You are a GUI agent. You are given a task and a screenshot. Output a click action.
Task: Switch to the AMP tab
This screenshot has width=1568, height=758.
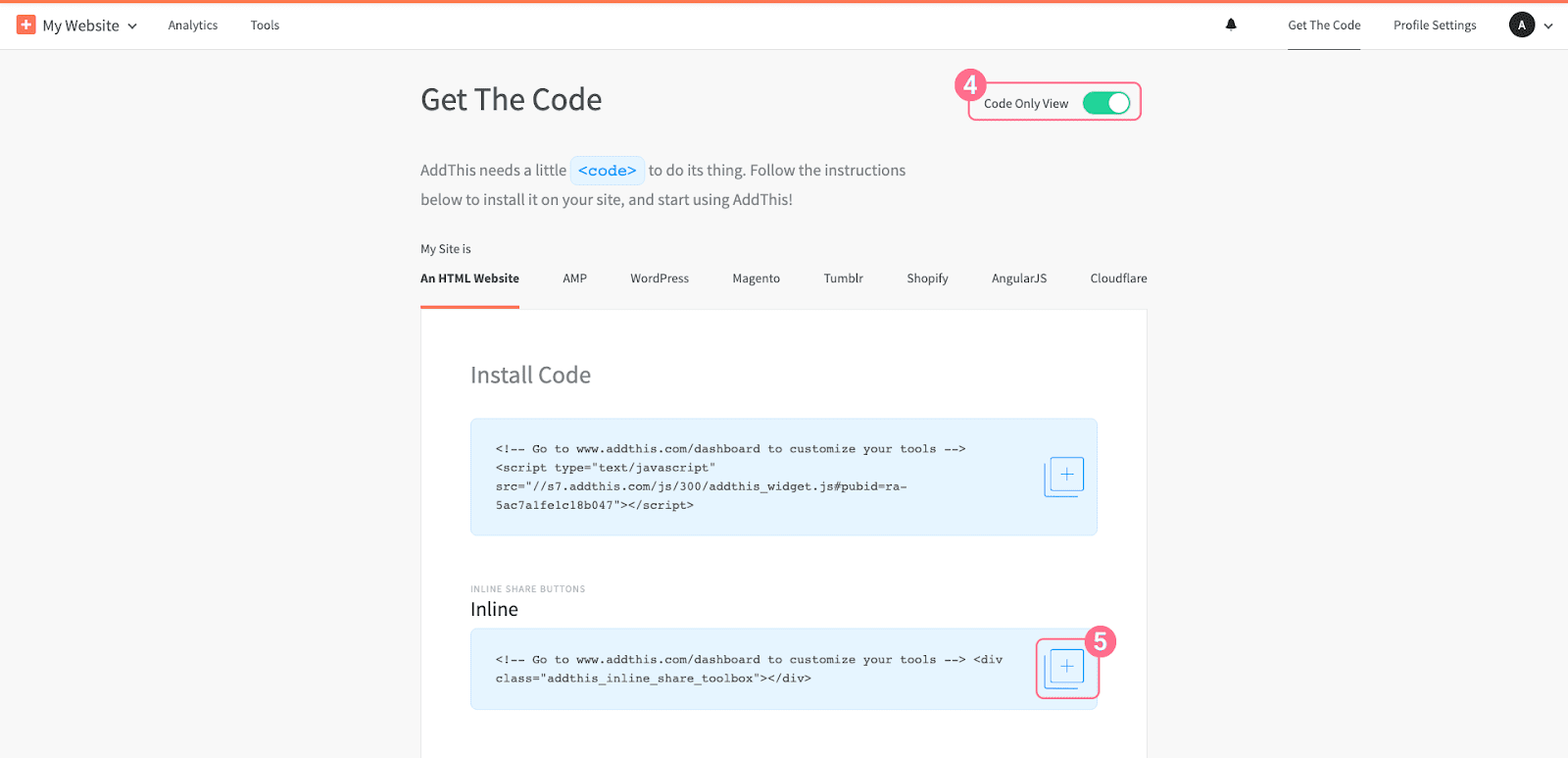[x=574, y=278]
